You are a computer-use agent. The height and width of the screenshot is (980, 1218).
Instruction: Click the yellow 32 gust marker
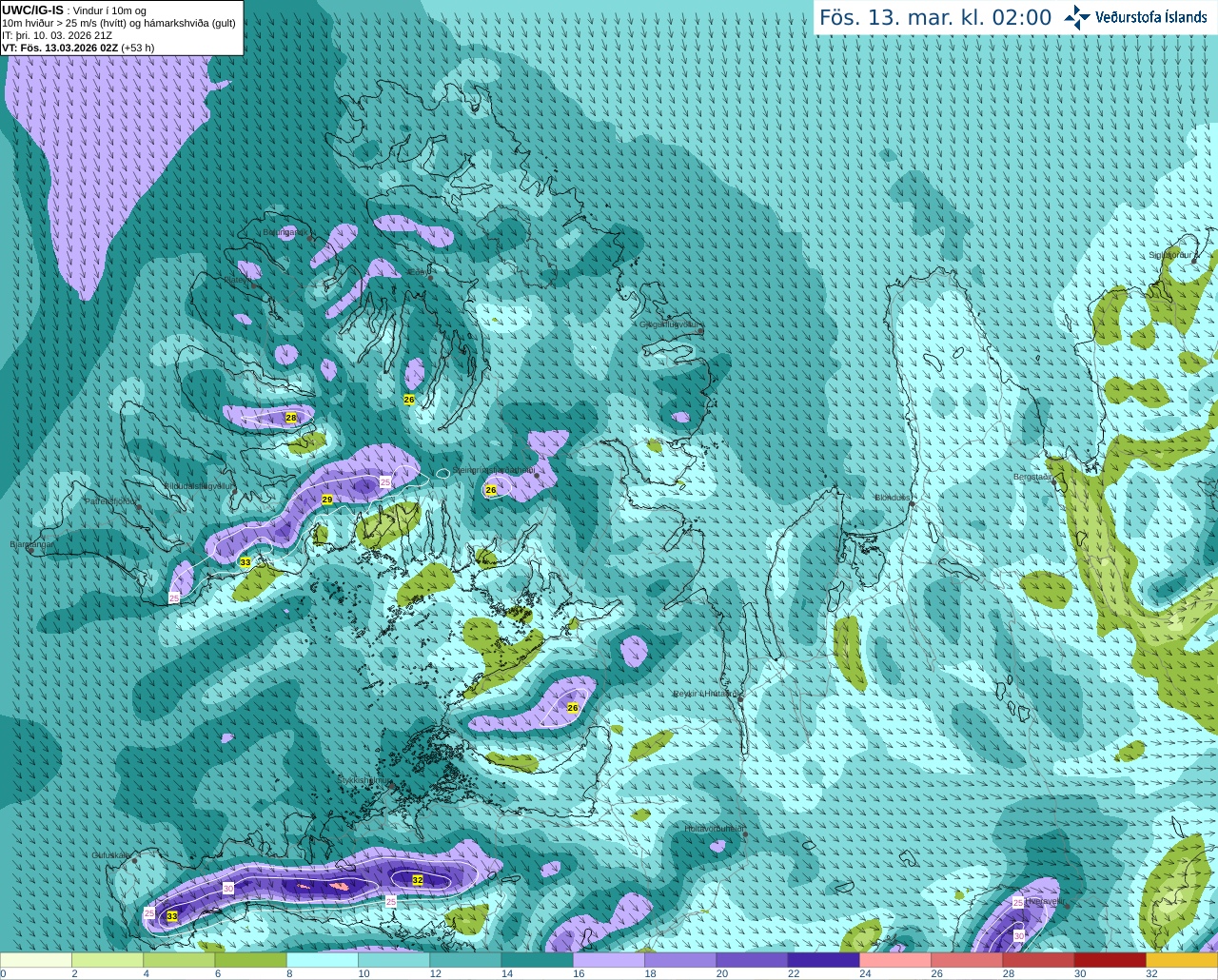418,881
